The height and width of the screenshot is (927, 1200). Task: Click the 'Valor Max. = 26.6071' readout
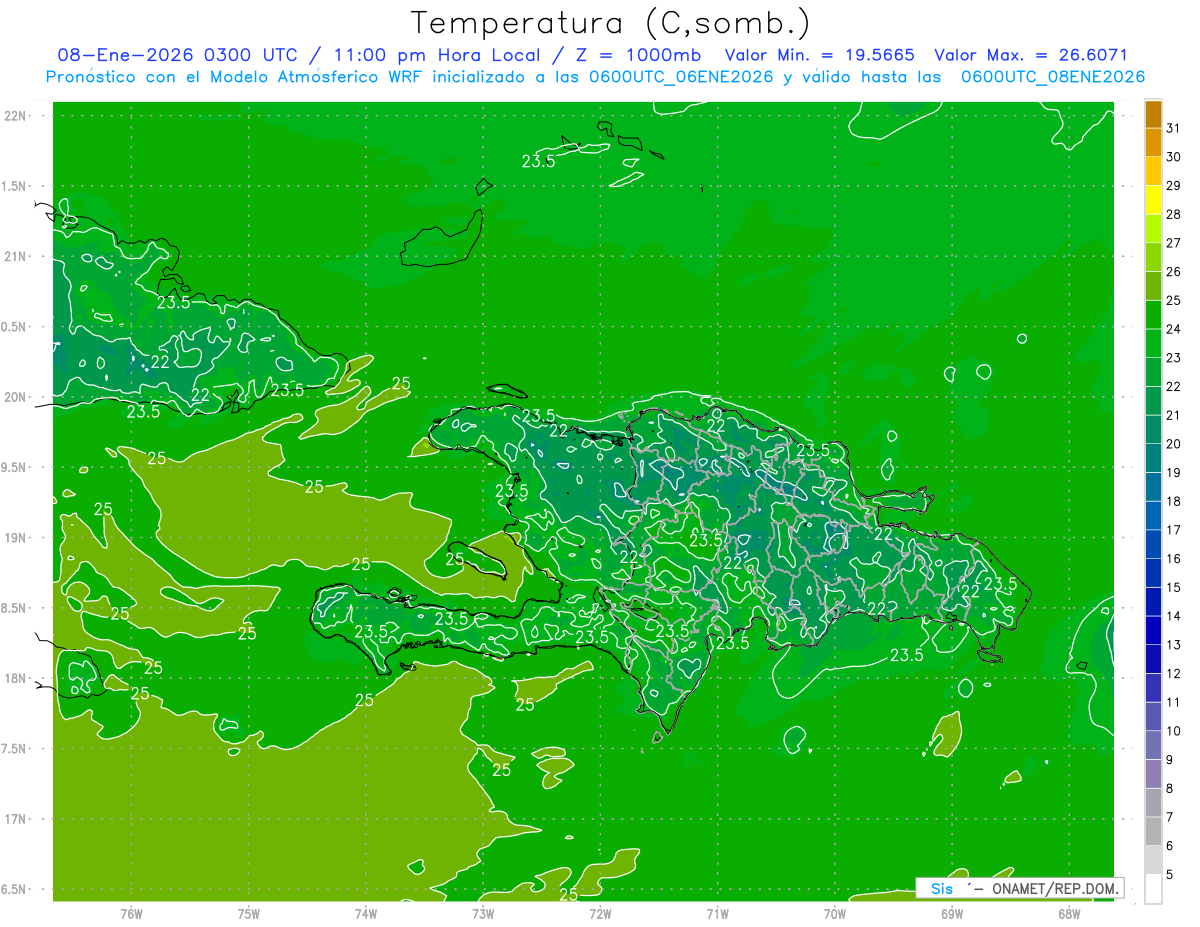1031,55
